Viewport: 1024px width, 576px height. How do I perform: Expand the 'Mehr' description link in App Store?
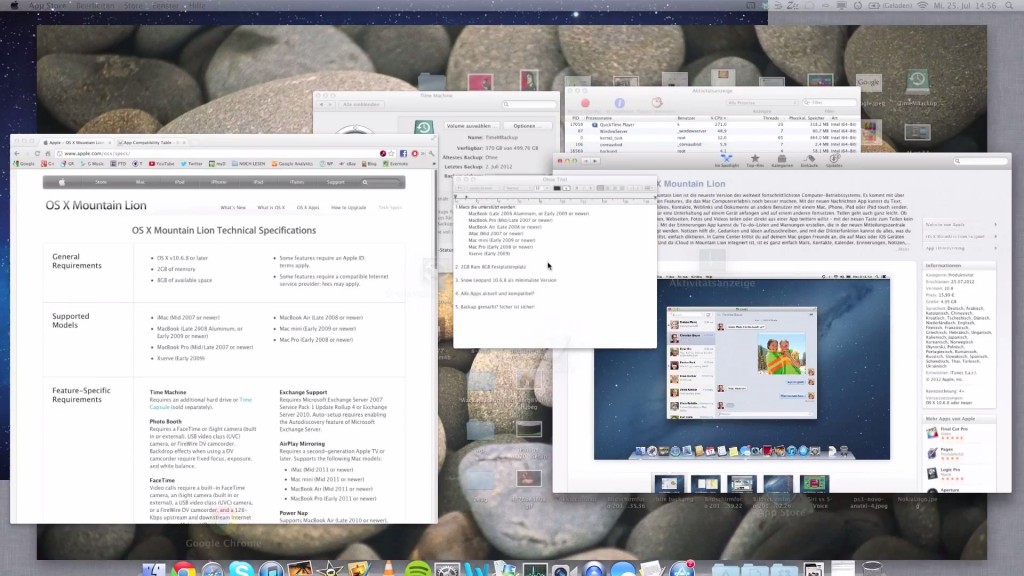[903, 249]
